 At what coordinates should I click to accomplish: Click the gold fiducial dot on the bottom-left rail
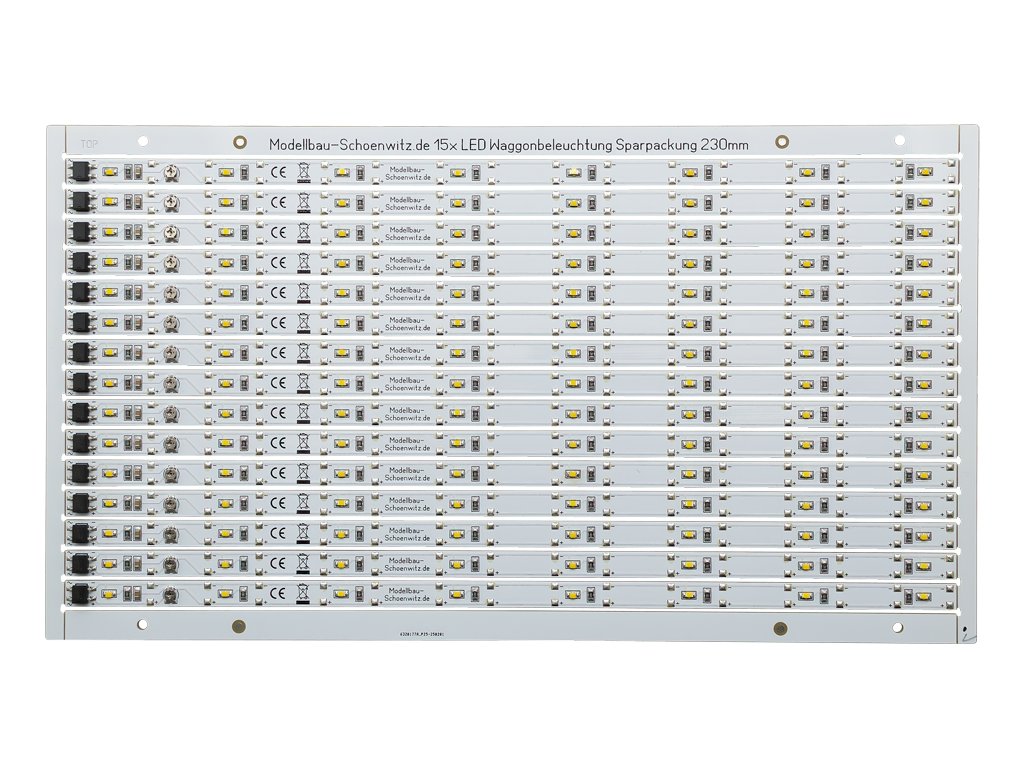pyautogui.click(x=239, y=628)
